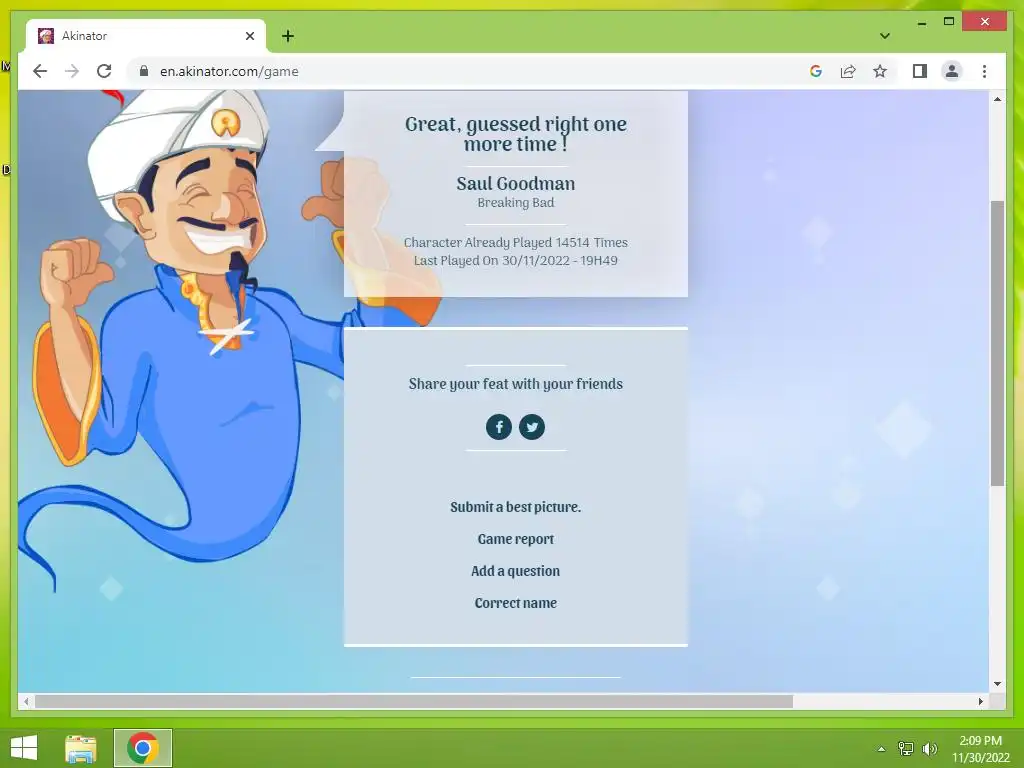The width and height of the screenshot is (1024, 768).
Task: Maximize the Chrome window
Action: tap(949, 22)
